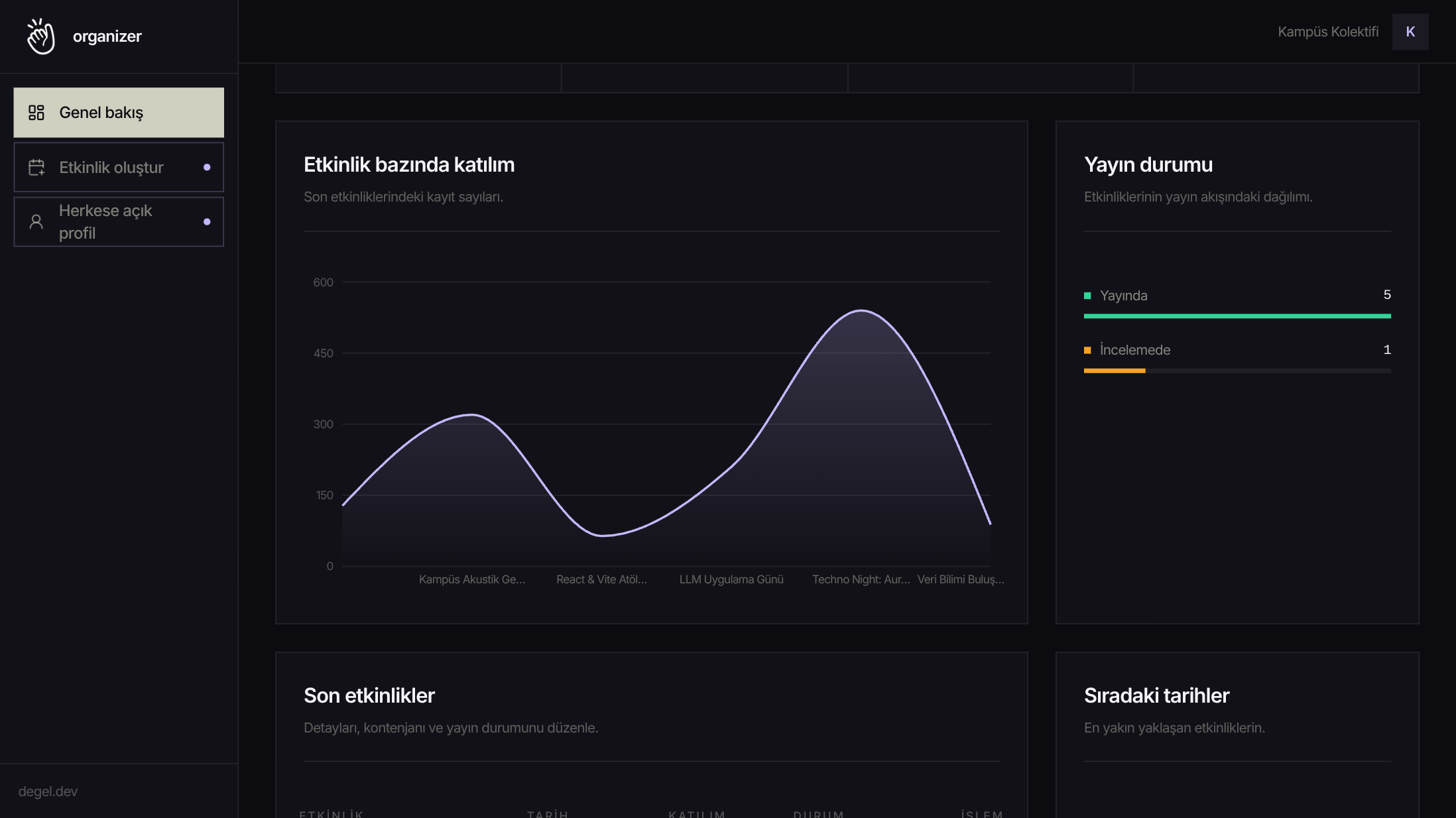Click the purple dot beside Etkinlik oluştur
The image size is (1456, 818).
coord(207,167)
